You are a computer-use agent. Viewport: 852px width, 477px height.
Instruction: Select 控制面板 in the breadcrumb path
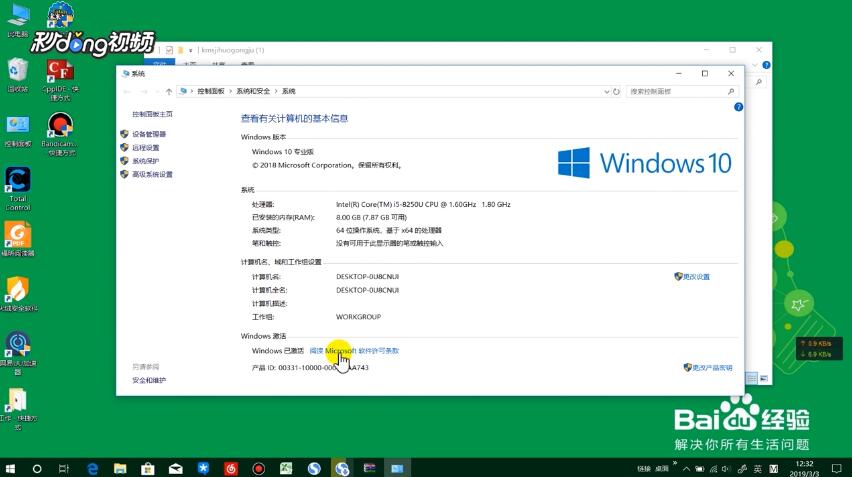212,91
